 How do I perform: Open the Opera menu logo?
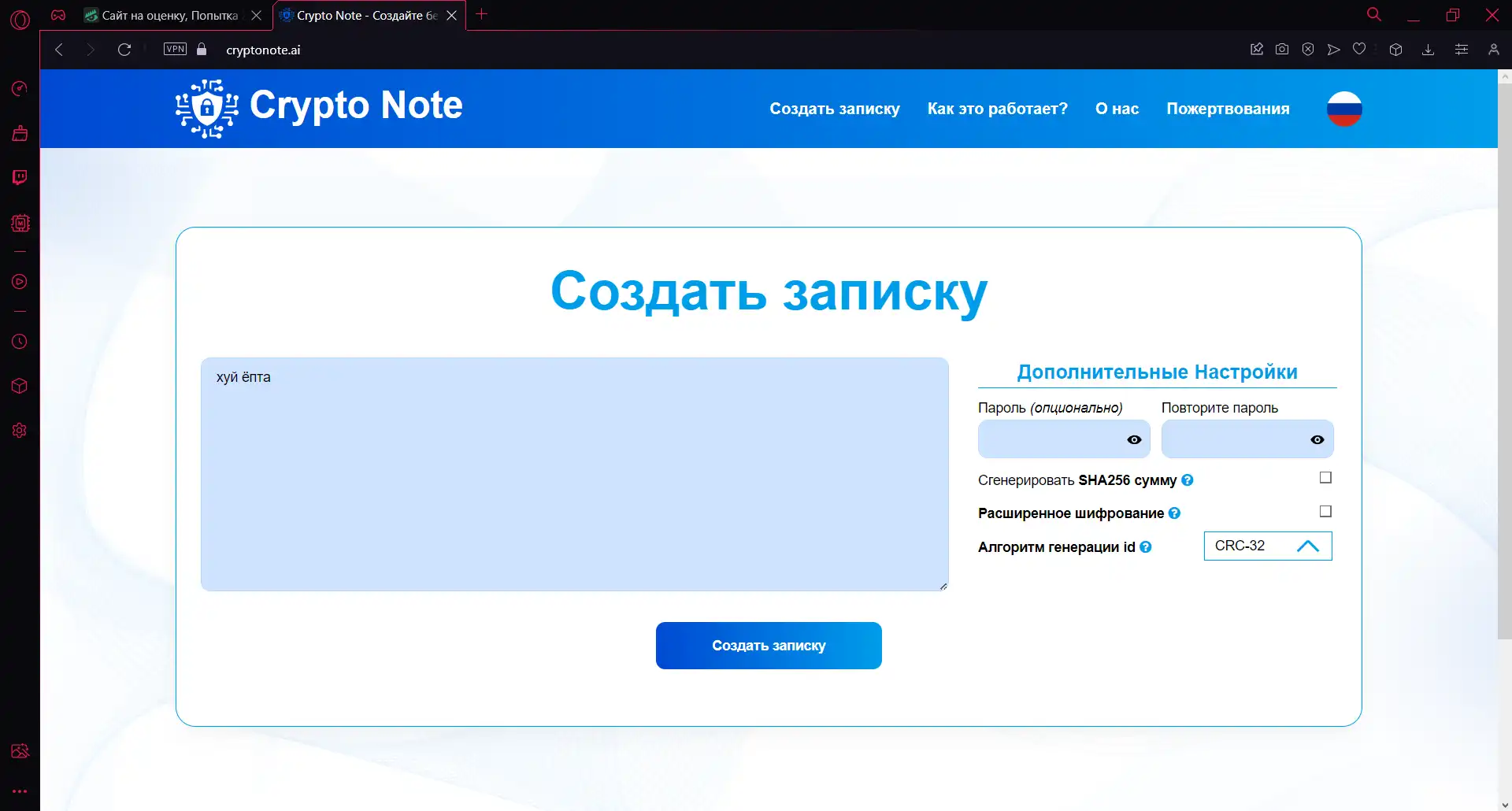click(x=20, y=19)
